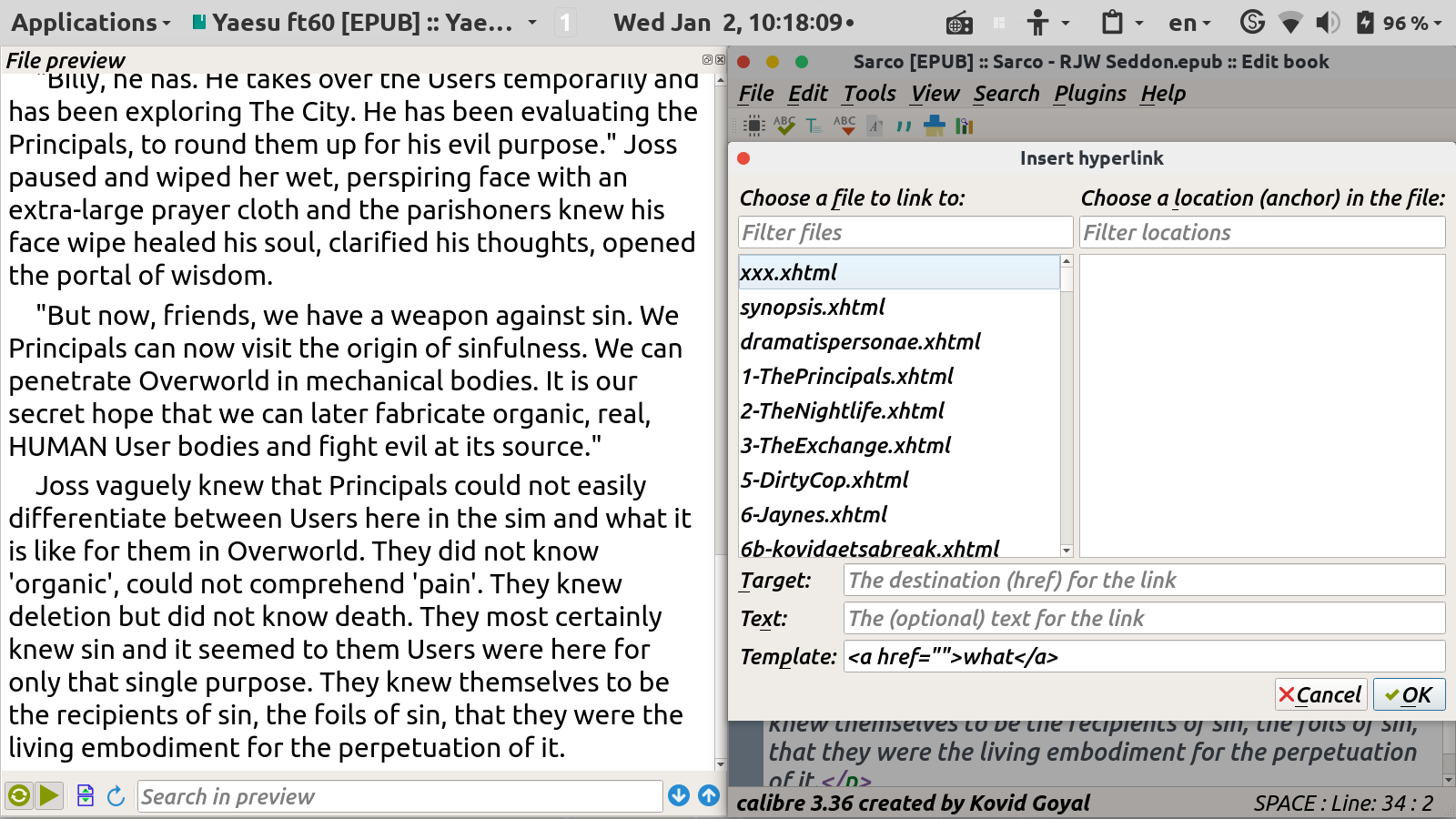Click the volume speaker icon
This screenshot has height=819, width=1456.
tap(1328, 23)
